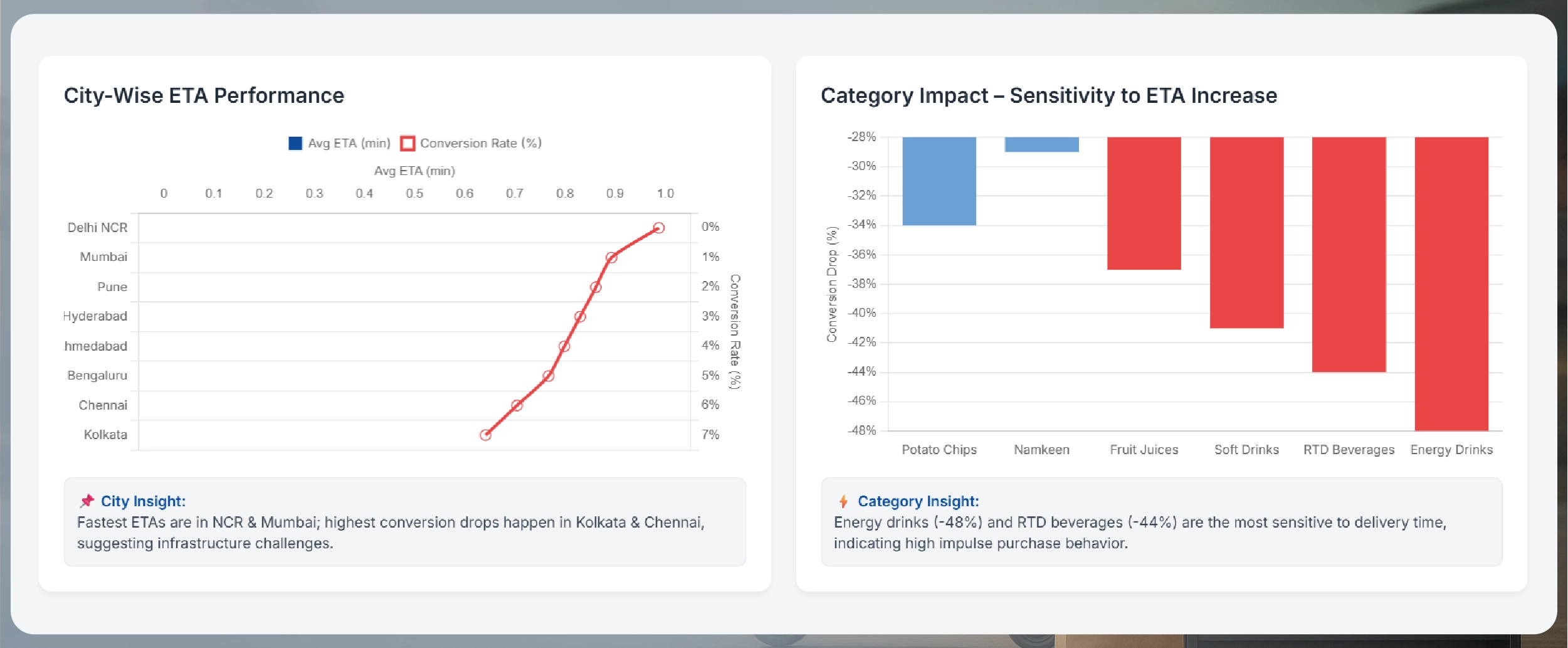Select the small blue Namkeen bar

(1041, 144)
